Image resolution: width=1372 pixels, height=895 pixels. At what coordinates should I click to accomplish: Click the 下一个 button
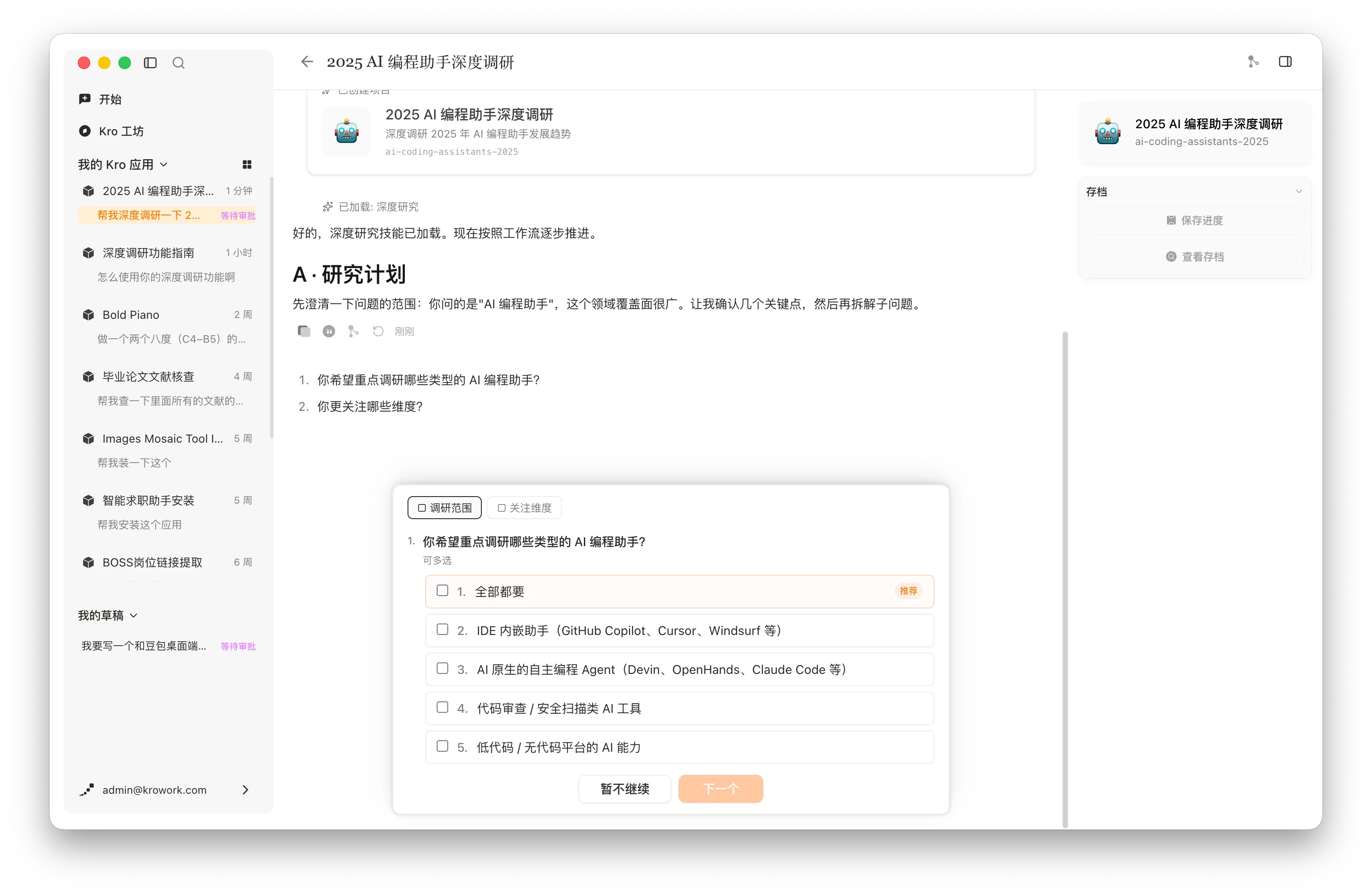[720, 788]
